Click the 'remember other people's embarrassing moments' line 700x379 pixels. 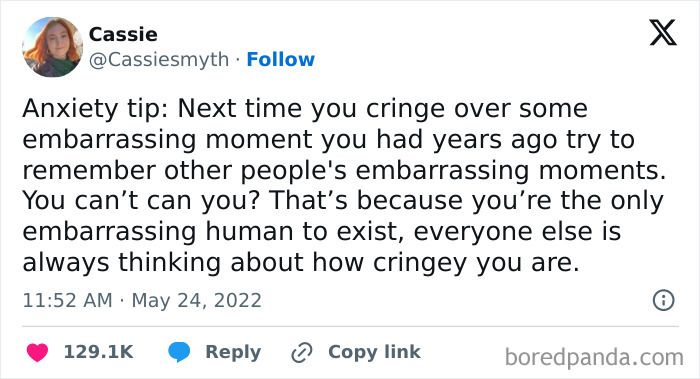coord(344,171)
